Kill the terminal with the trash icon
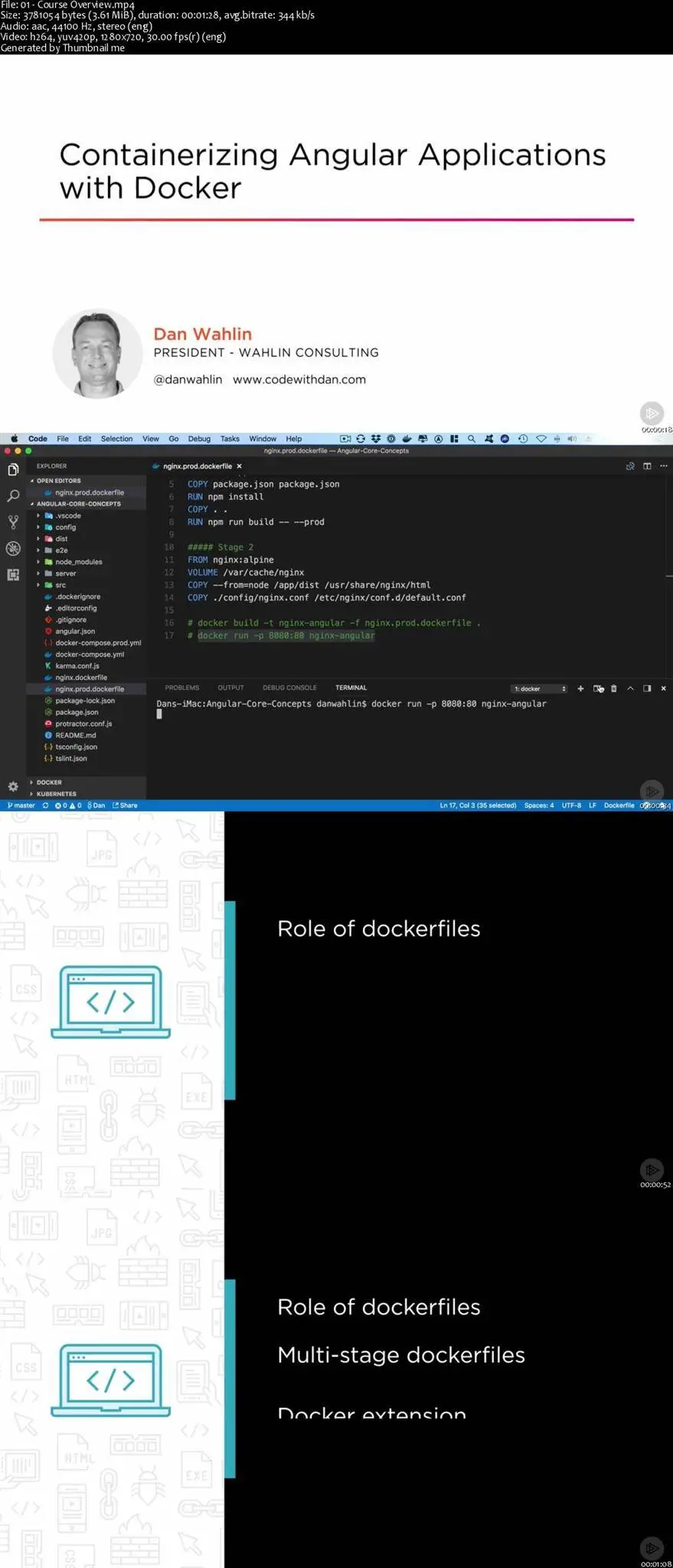The height and width of the screenshot is (1568, 673). tap(613, 688)
